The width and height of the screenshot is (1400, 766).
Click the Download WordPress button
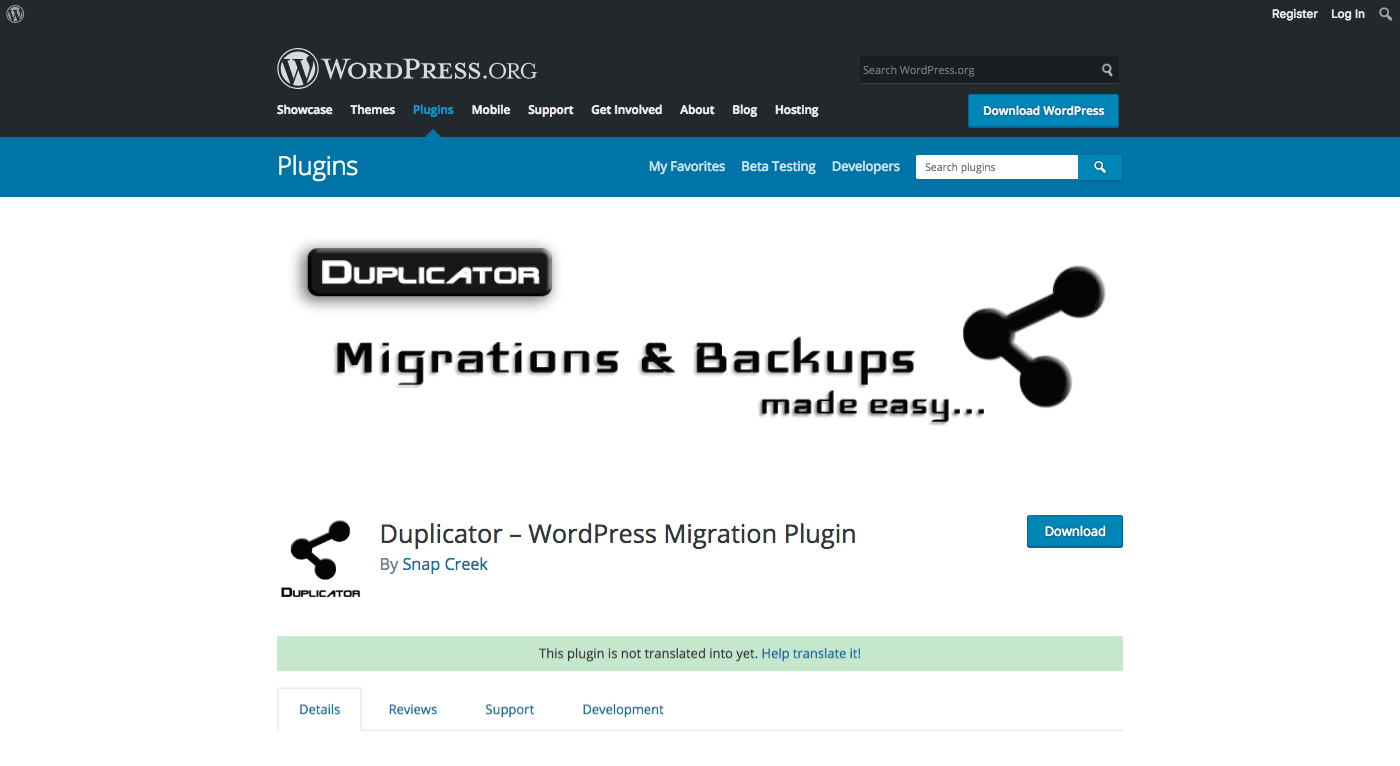click(x=1043, y=111)
